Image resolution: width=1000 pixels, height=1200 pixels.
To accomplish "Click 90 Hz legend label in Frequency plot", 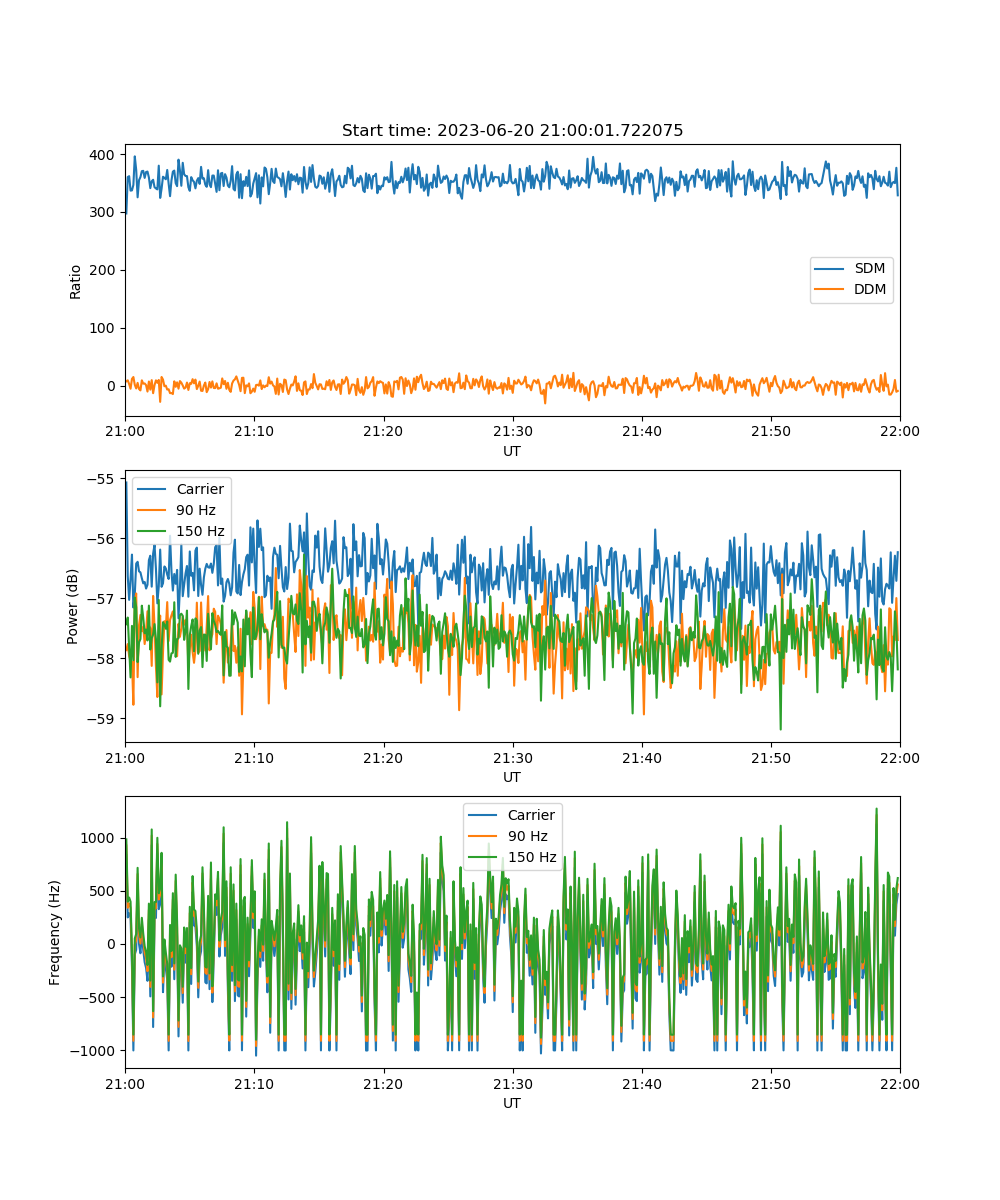I will coord(527,836).
